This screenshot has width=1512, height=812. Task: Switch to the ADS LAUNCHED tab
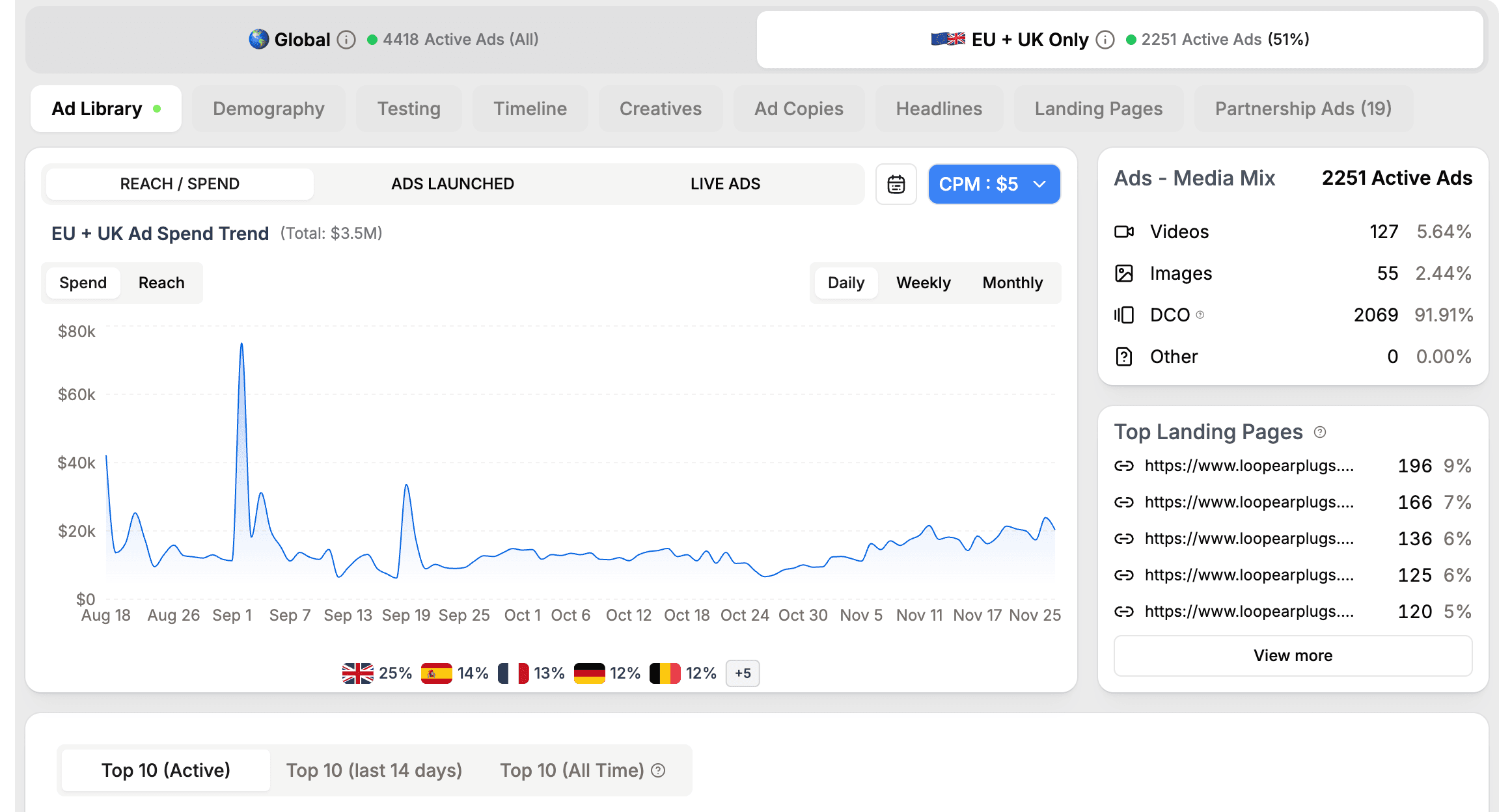[452, 184]
